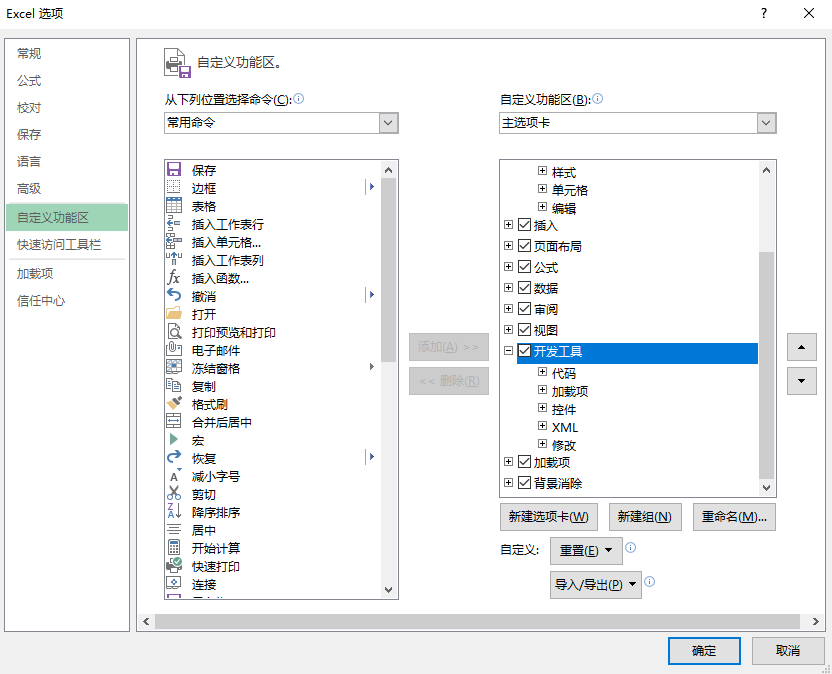Click the 连接 connections icon

click(174, 584)
